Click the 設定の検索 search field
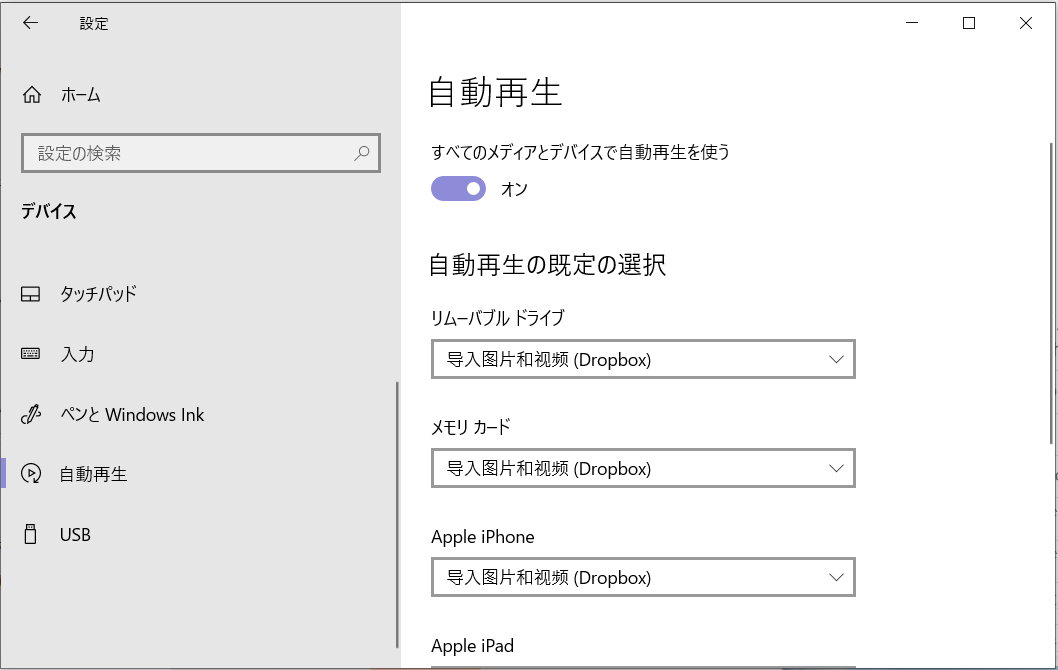Viewport: 1058px width, 670px height. point(190,154)
